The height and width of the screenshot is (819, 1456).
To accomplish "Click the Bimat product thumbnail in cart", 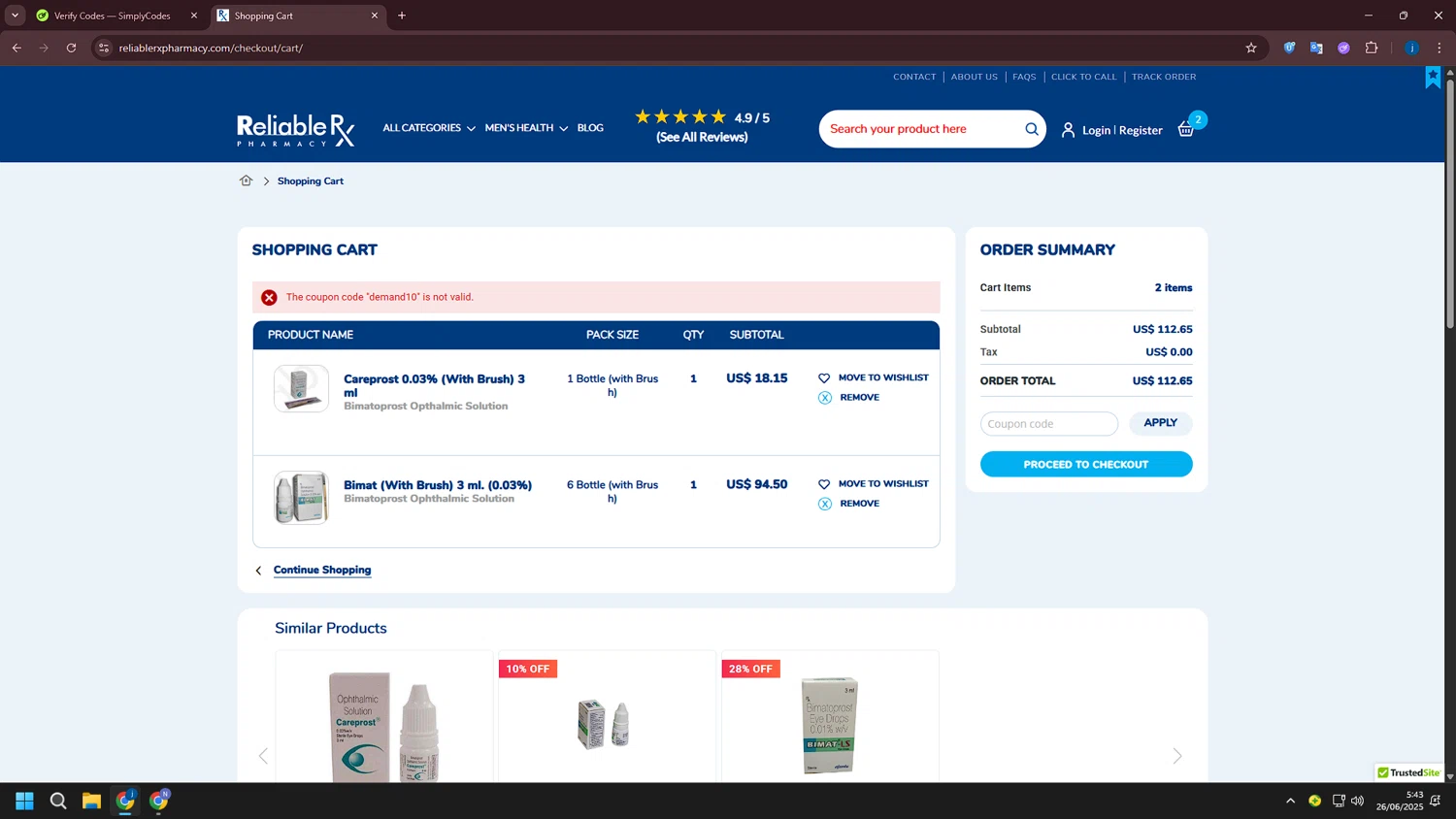I will pyautogui.click(x=301, y=497).
